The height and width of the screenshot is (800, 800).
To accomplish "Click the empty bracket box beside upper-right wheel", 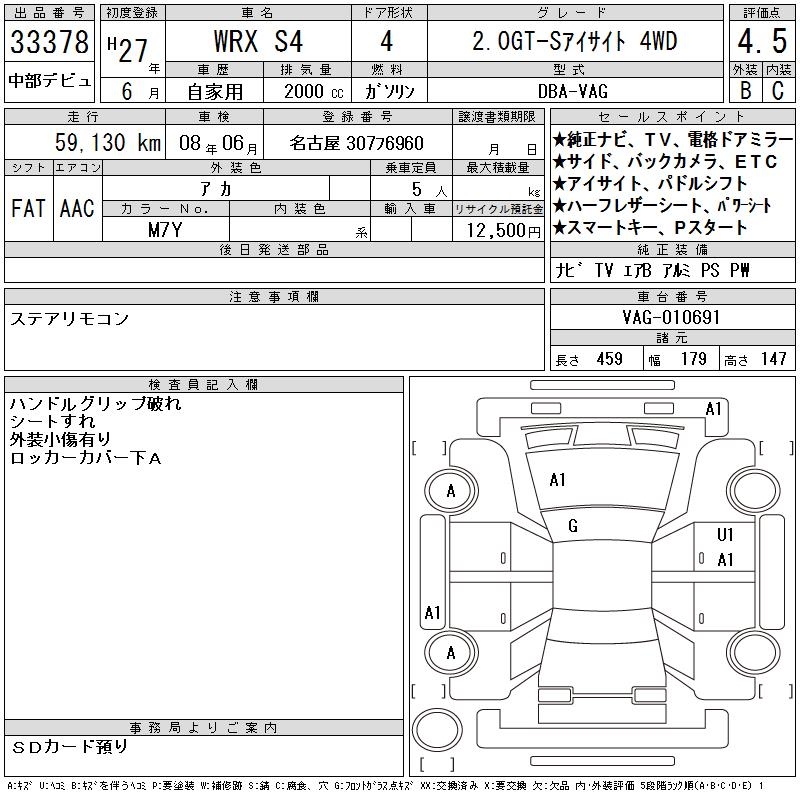I will point(778,447).
